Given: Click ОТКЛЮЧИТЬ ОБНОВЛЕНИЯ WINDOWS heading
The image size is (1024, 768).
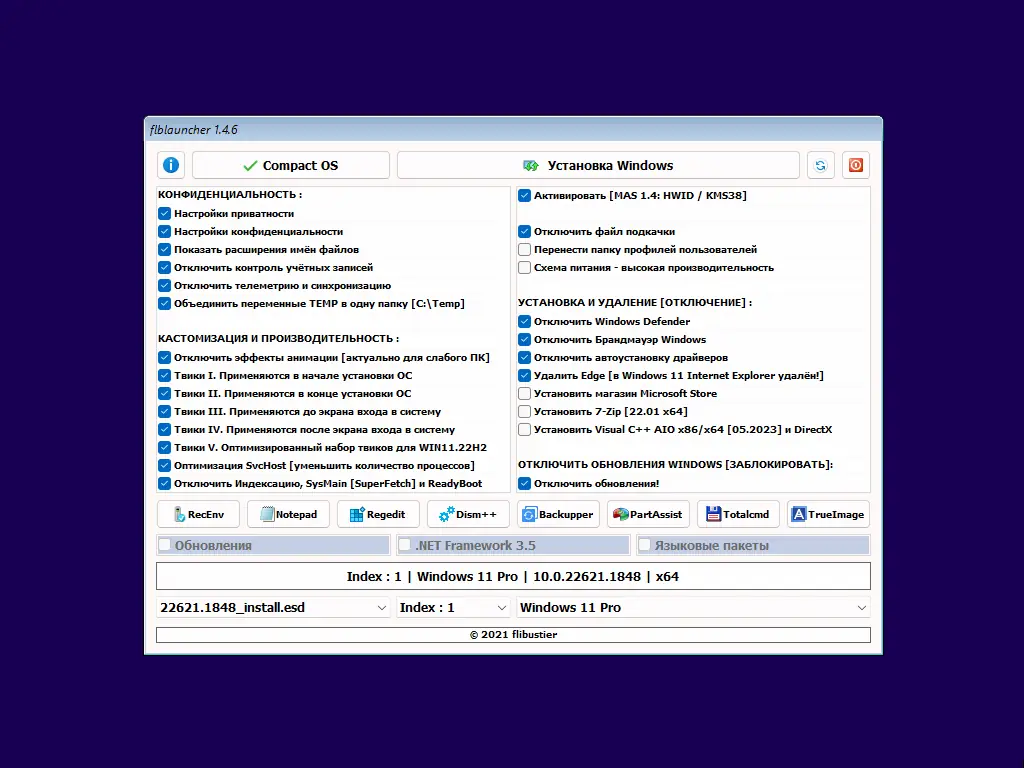Looking at the screenshot, I should coord(675,464).
